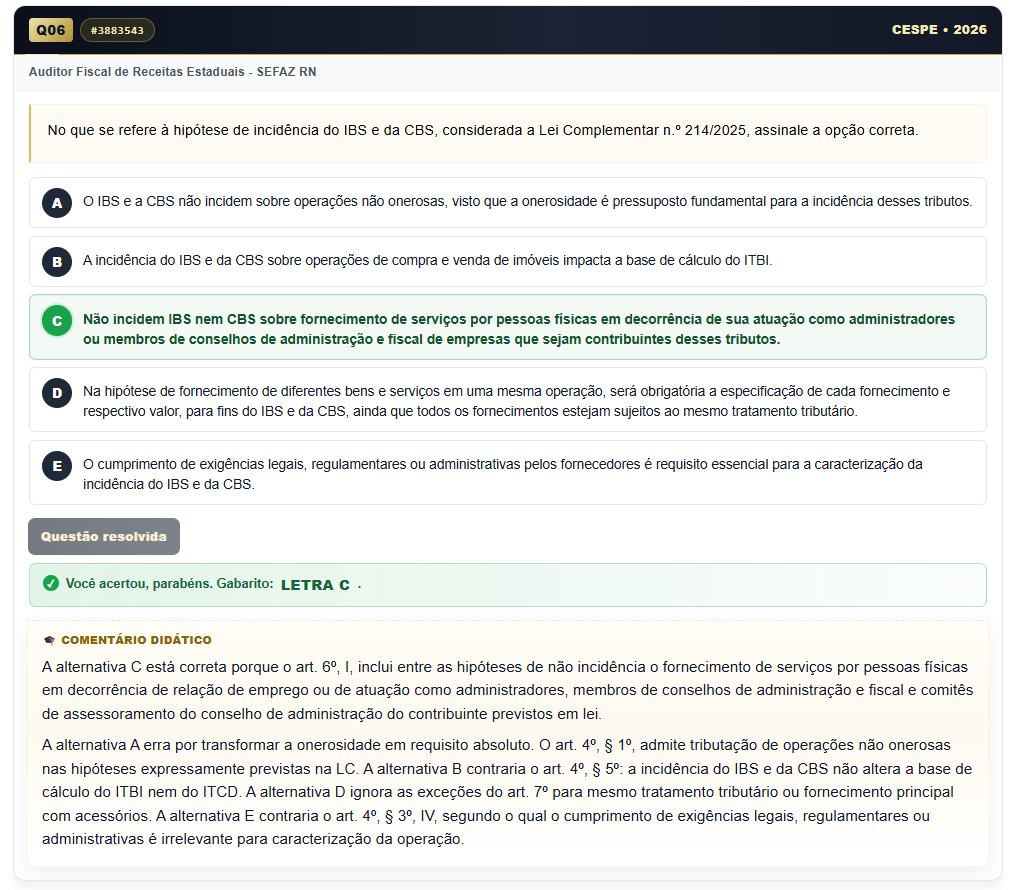Click the 'CESPE • 2026' exam label
This screenshot has width=1014, height=890.
click(x=939, y=30)
